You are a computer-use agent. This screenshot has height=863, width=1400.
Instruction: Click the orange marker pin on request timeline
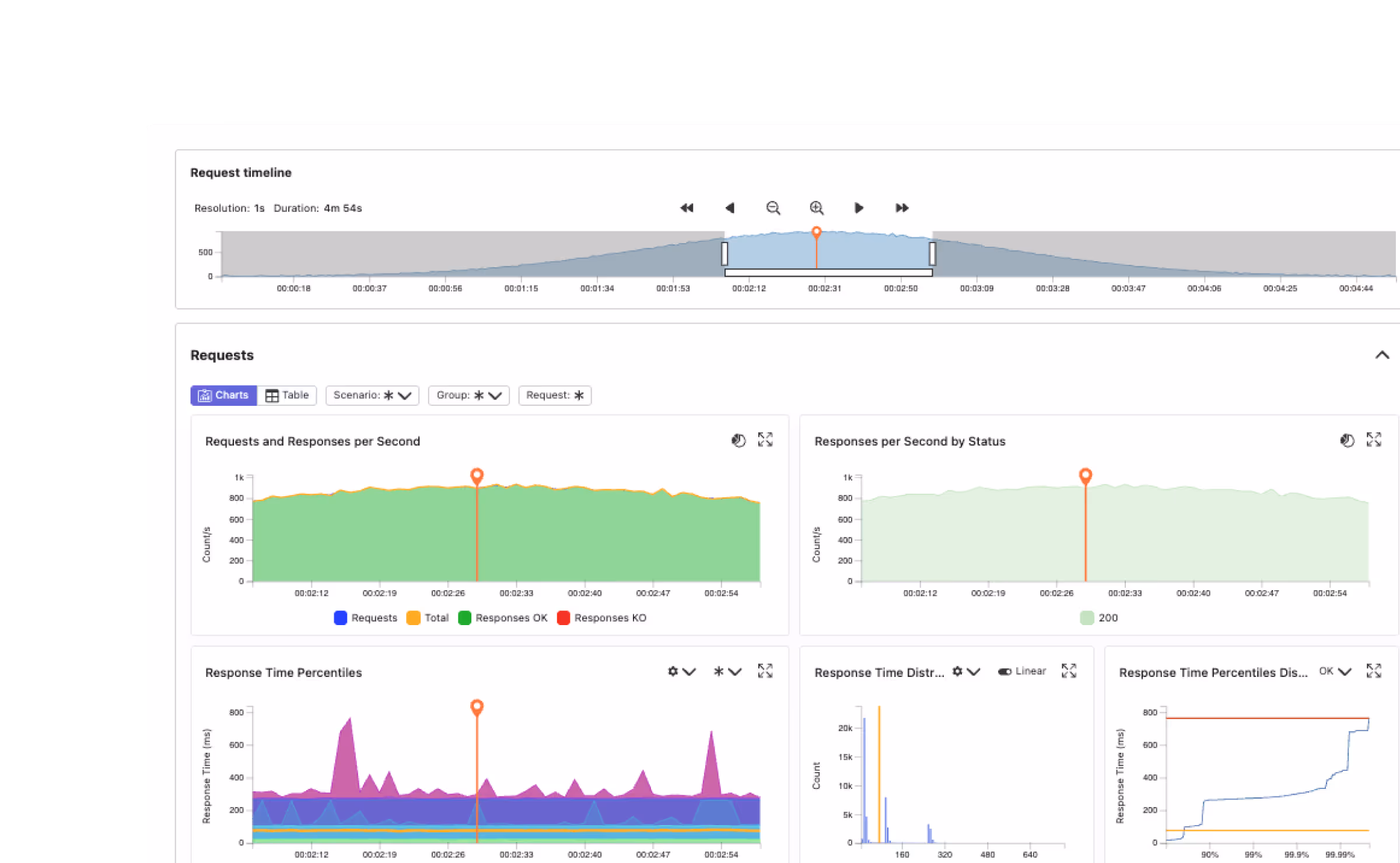pyautogui.click(x=816, y=232)
